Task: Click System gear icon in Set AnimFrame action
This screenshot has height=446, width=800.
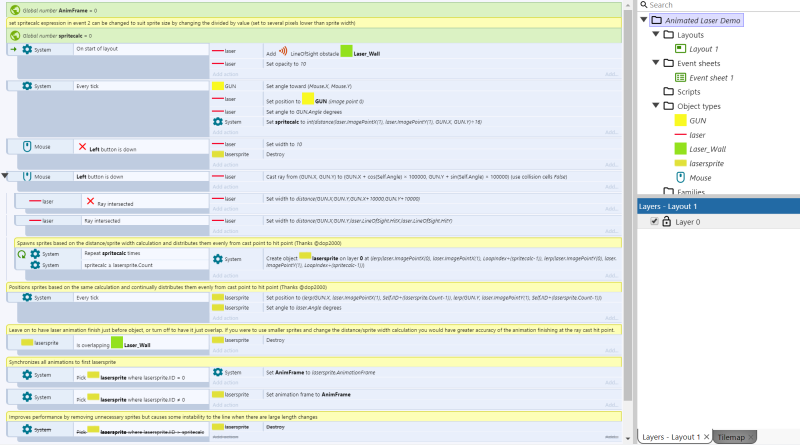Action: (x=218, y=372)
